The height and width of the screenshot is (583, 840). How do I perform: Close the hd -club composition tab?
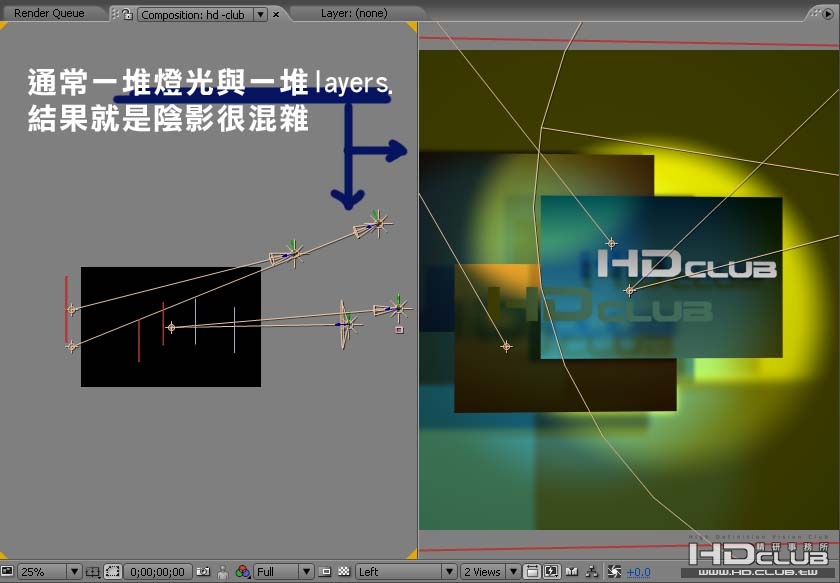coord(276,14)
